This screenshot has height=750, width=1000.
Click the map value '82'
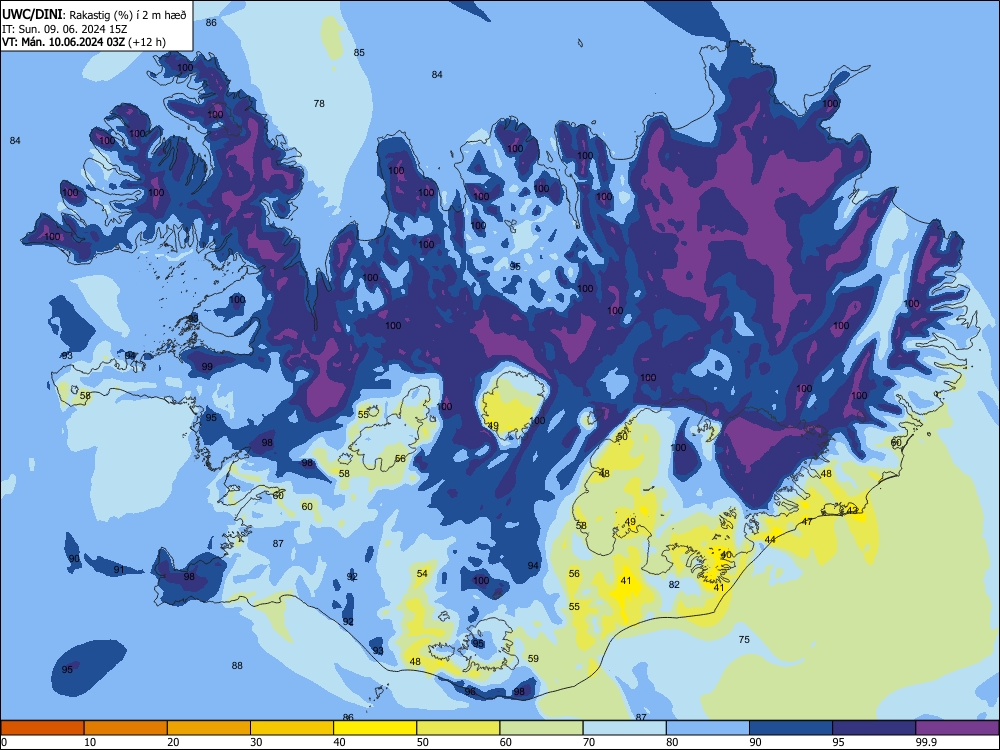coord(674,584)
